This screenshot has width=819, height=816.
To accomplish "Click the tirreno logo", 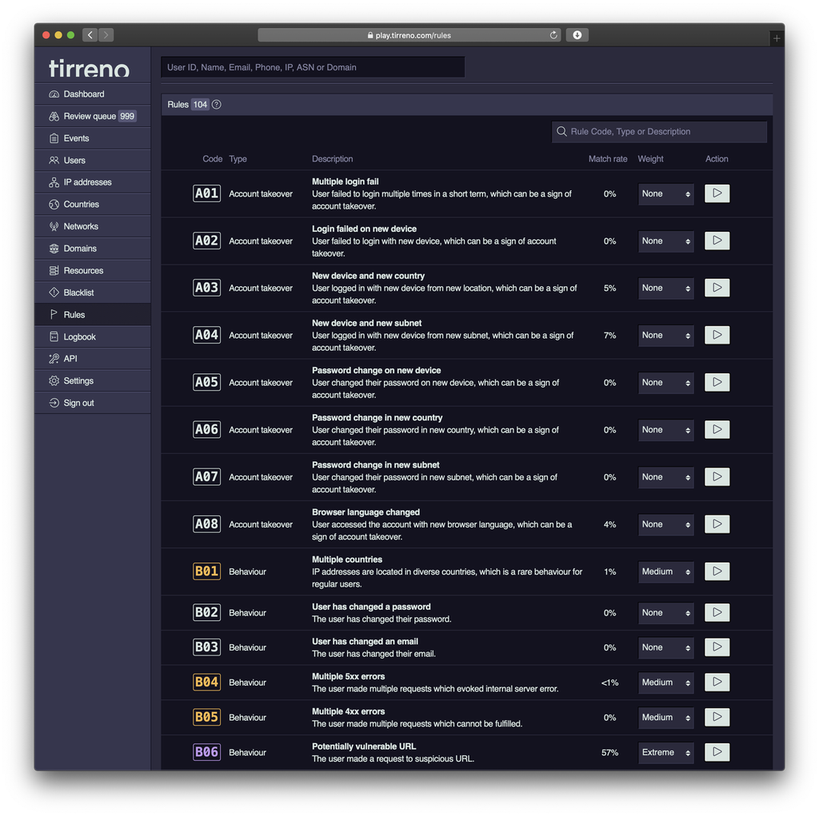I will coord(89,68).
